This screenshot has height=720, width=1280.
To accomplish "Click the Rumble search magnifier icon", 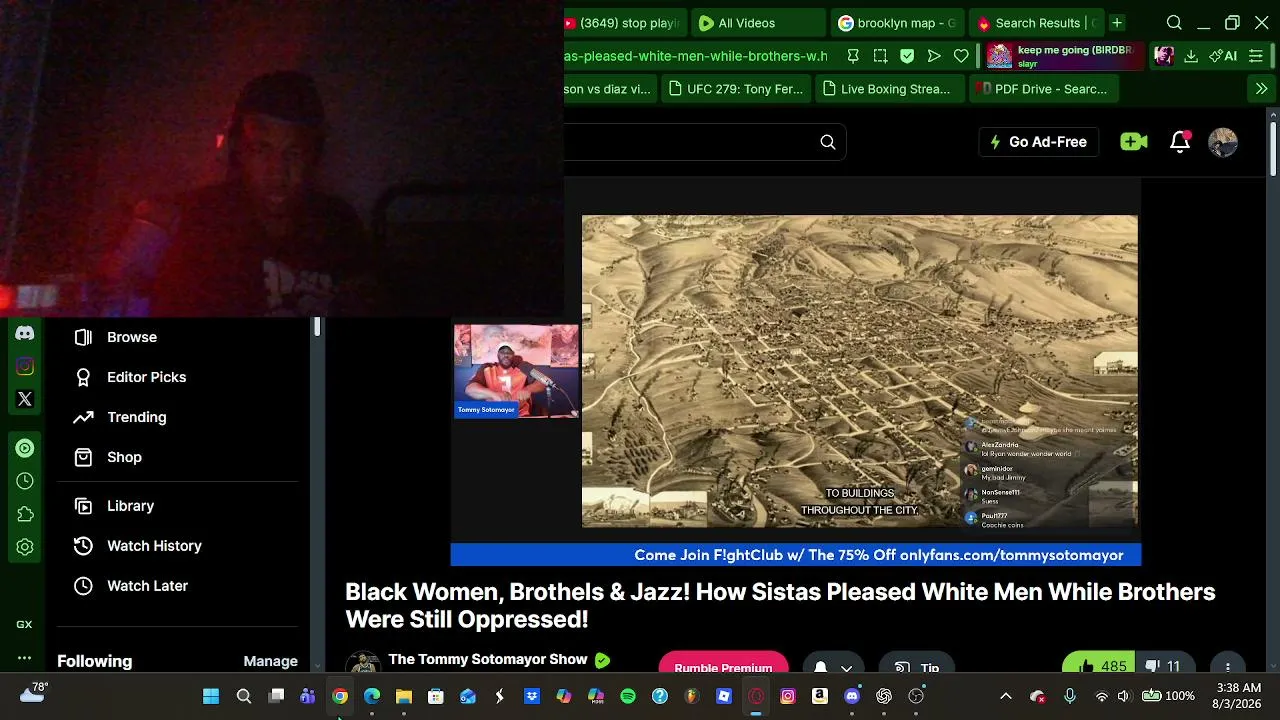I will tap(828, 142).
